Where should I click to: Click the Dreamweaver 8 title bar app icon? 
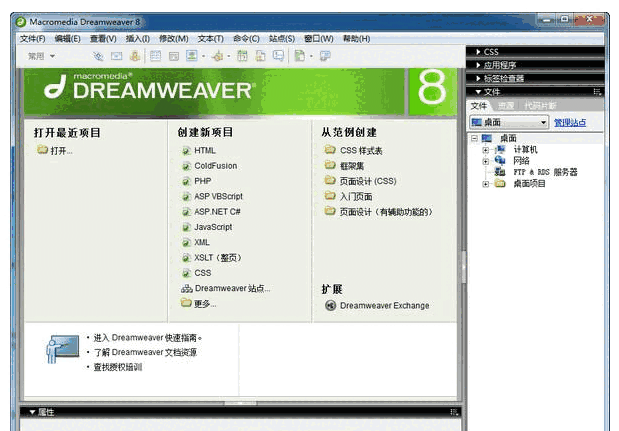pyautogui.click(x=21, y=22)
